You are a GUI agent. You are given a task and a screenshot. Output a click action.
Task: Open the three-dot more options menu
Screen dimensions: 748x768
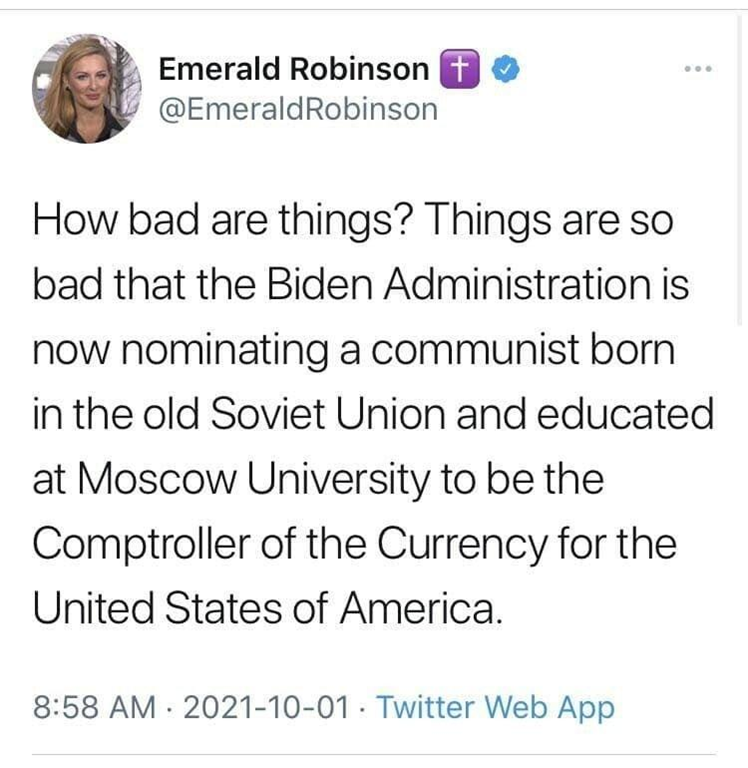pos(698,70)
